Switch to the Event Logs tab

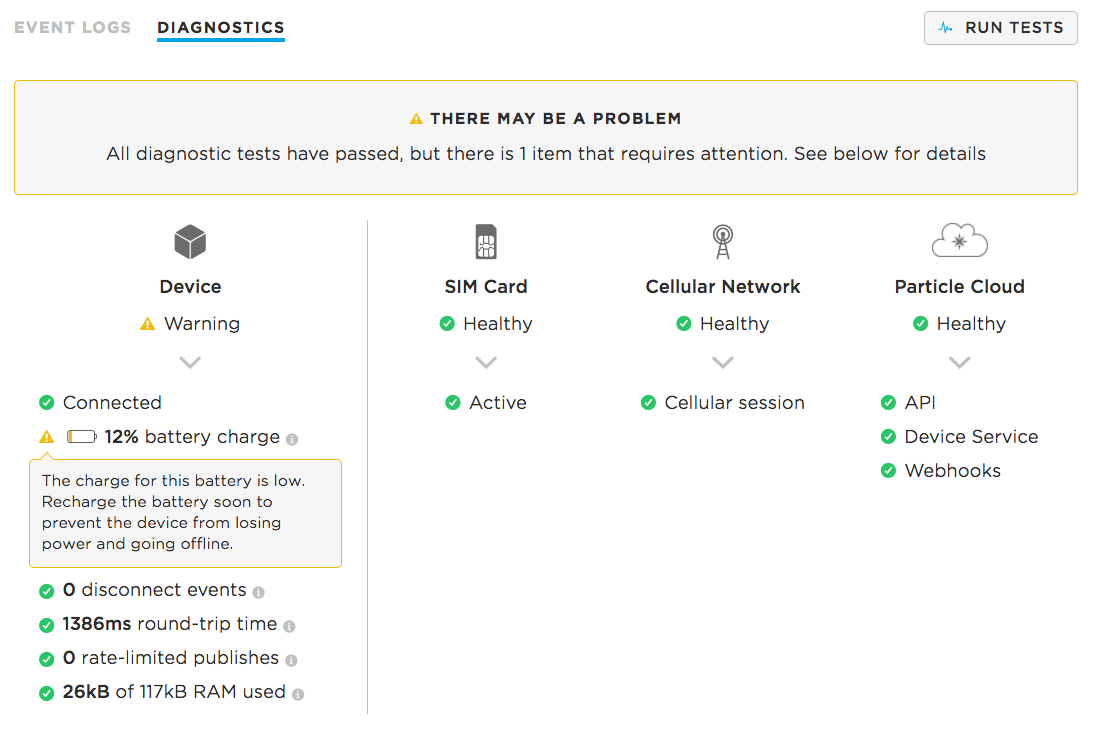[x=73, y=28]
